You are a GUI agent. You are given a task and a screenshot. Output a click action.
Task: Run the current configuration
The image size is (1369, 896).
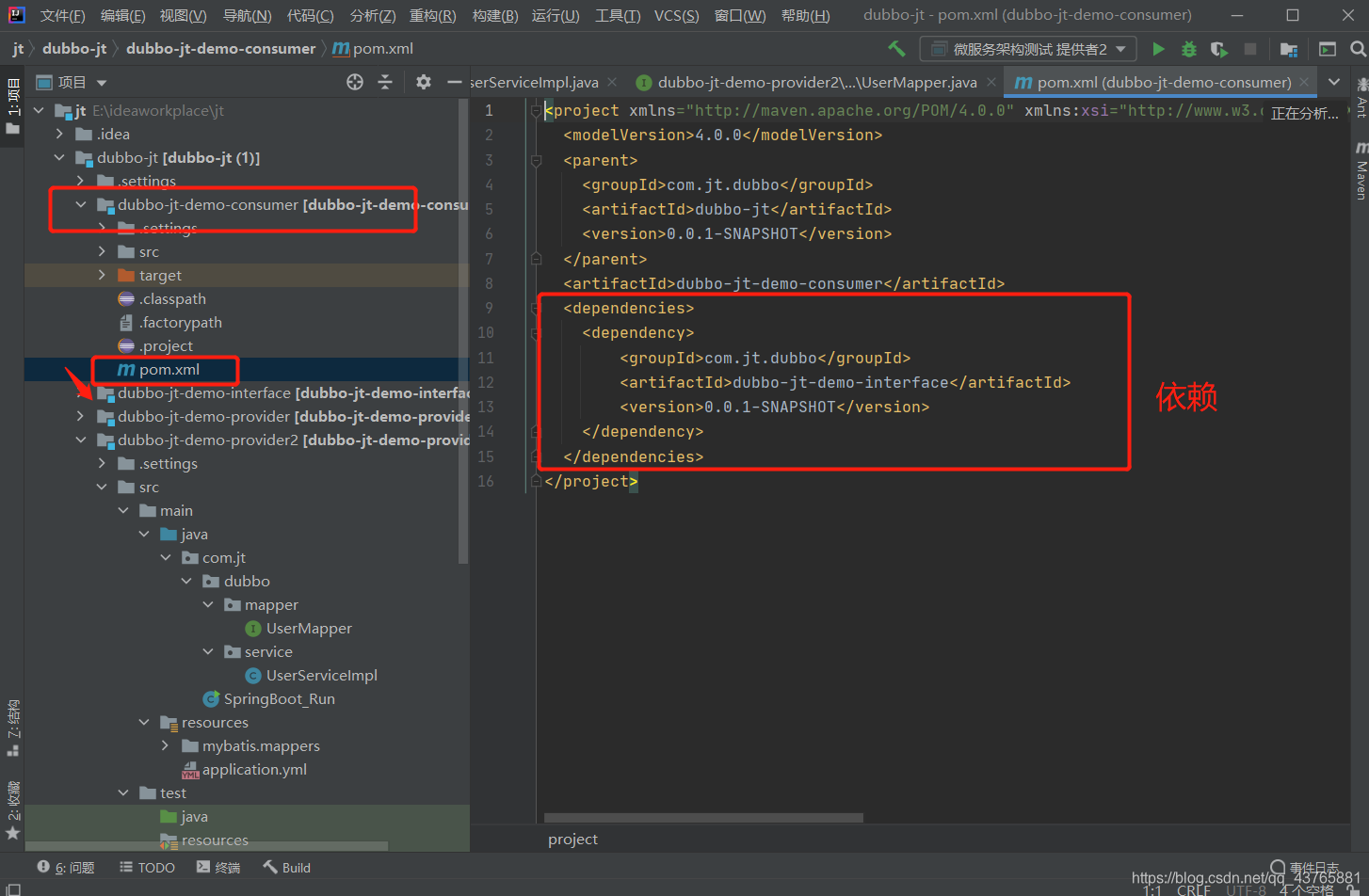[1158, 49]
